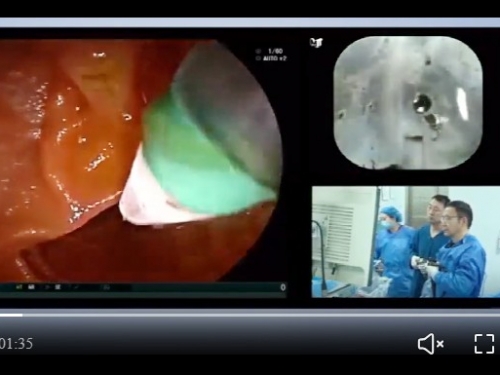Select the procedure room camera panel
Viewport: 500px width, 375px height.
pos(406,242)
